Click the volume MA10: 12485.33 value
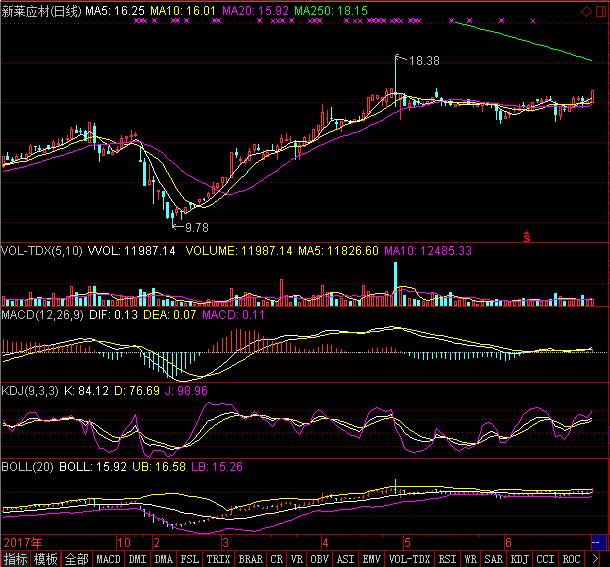Screen dimensions: 610x567 pos(428,251)
